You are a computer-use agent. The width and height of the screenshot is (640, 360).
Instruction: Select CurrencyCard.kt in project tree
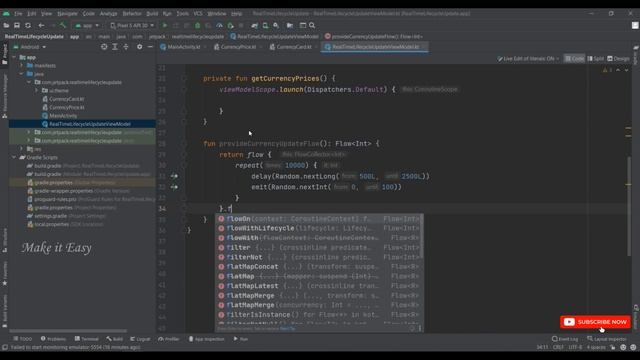coord(66,99)
